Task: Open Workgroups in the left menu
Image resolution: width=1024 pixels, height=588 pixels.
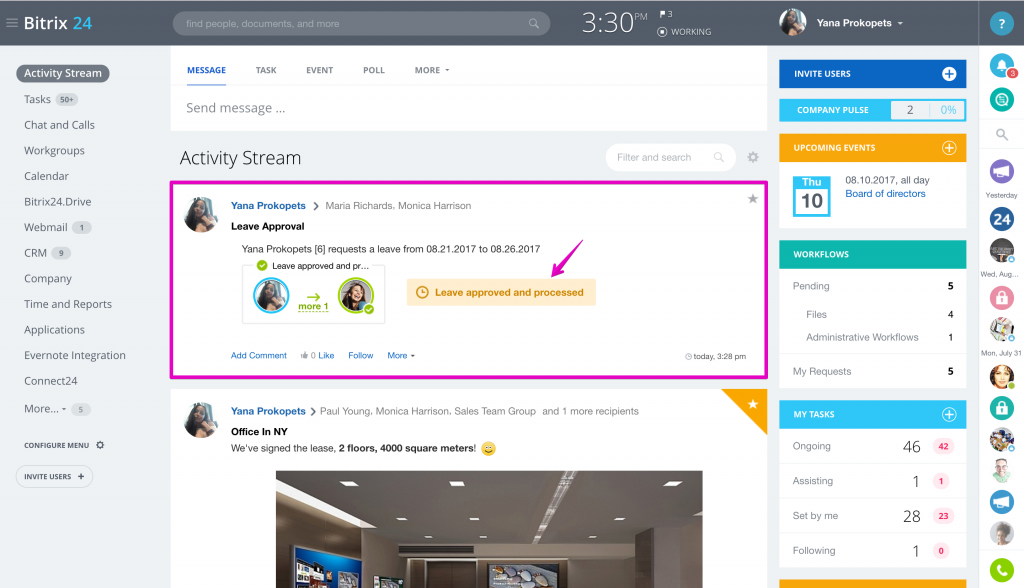Action: click(54, 150)
